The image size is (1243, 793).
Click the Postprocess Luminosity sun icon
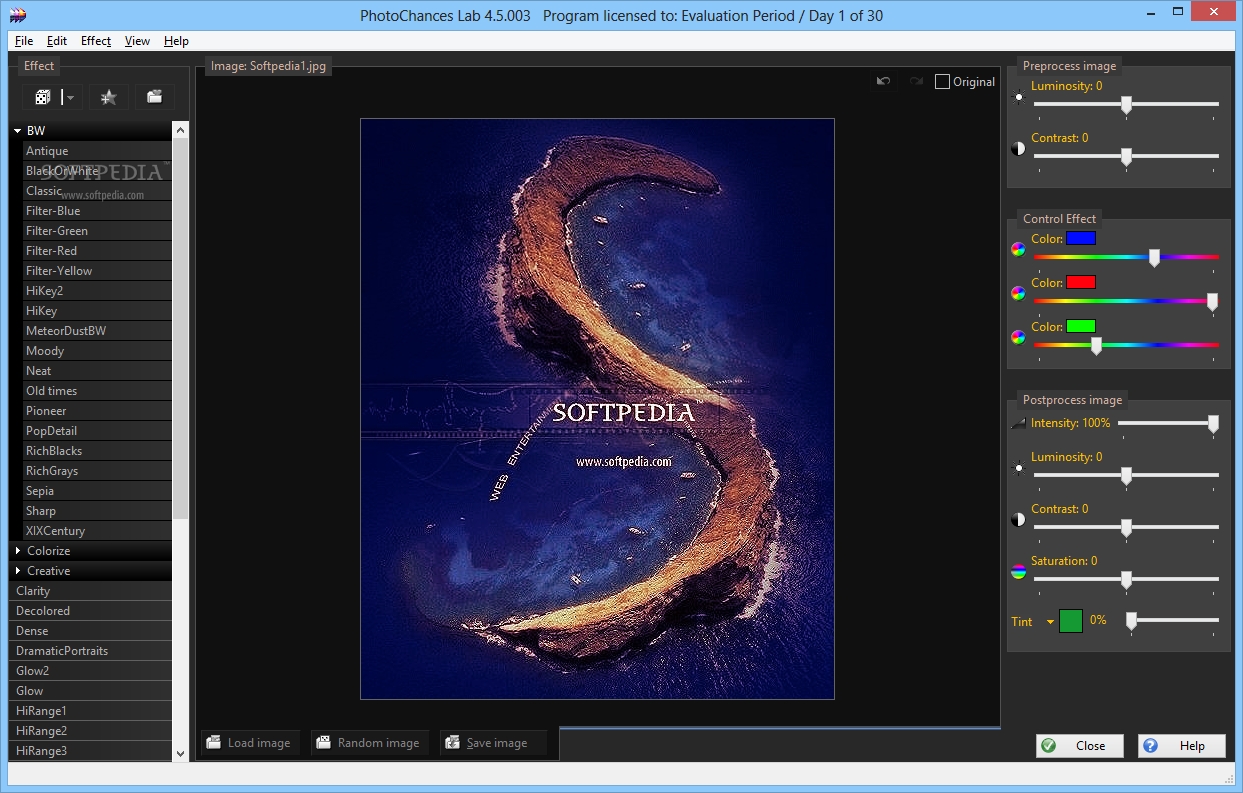1018,467
